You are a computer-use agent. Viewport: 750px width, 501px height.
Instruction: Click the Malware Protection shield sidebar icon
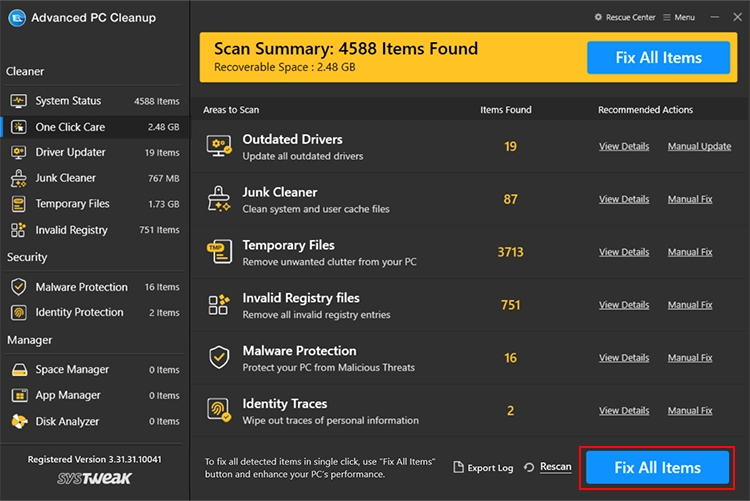coord(19,287)
